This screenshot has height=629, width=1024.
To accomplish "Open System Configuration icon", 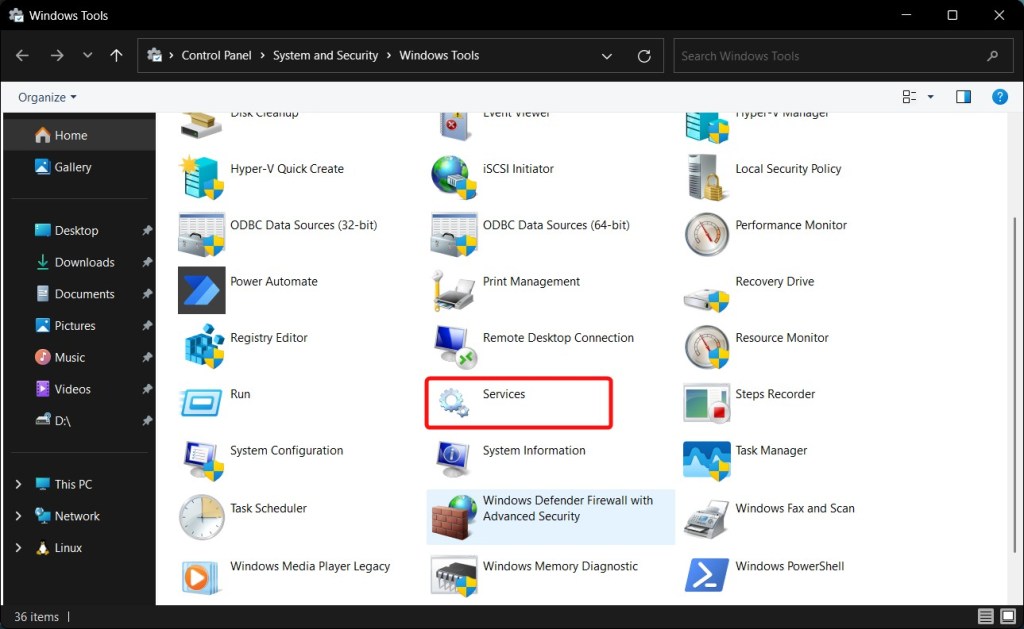I will 203,460.
